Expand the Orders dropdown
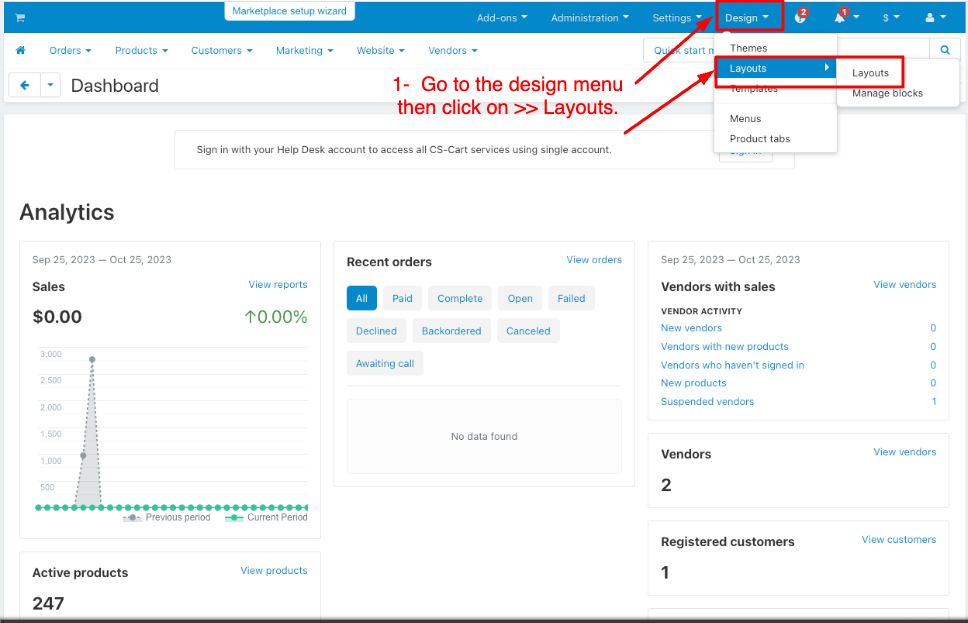 click(70, 51)
